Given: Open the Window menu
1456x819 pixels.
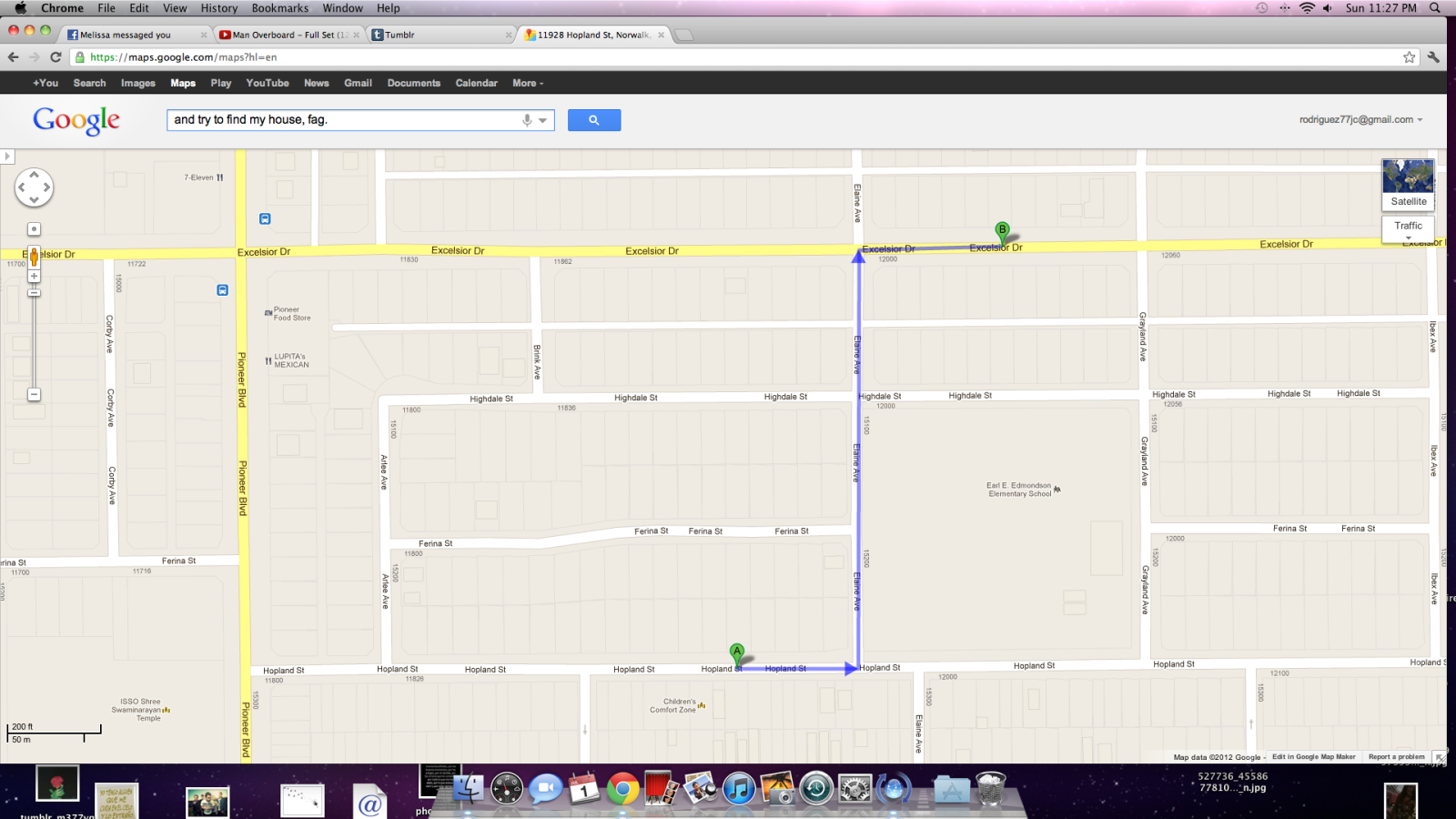Looking at the screenshot, I should [x=342, y=8].
